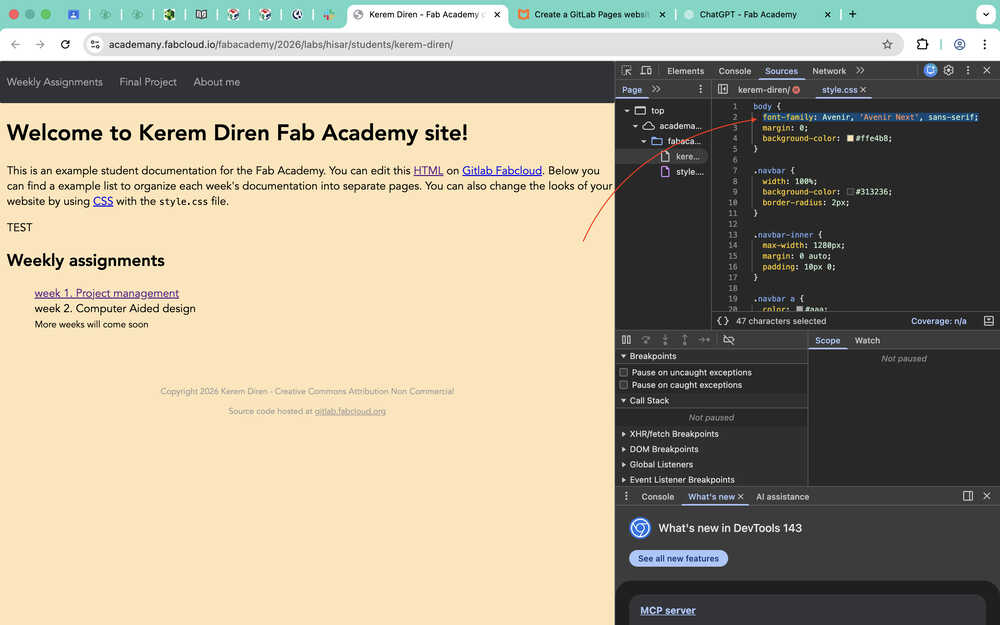Collapse the top frame tree node
The height and width of the screenshot is (625, 1000).
point(627,110)
